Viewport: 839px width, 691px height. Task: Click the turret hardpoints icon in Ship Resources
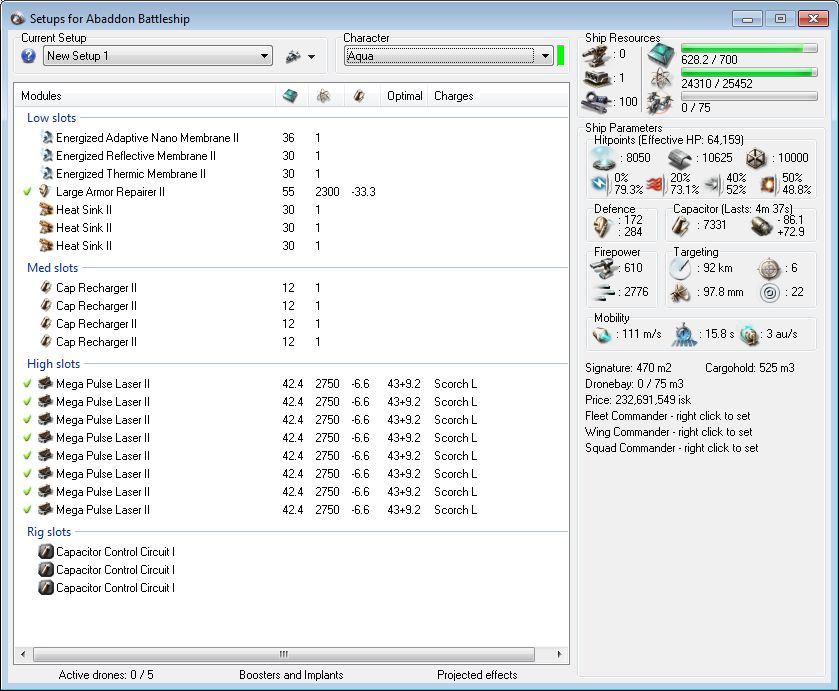click(597, 56)
